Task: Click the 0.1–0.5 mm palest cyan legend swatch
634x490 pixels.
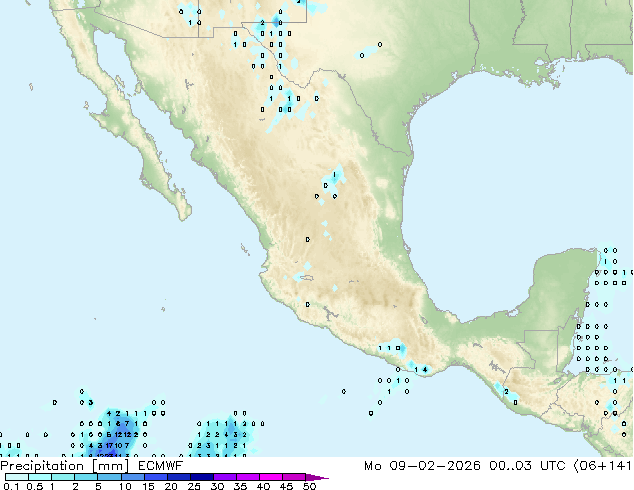Action: (17, 477)
